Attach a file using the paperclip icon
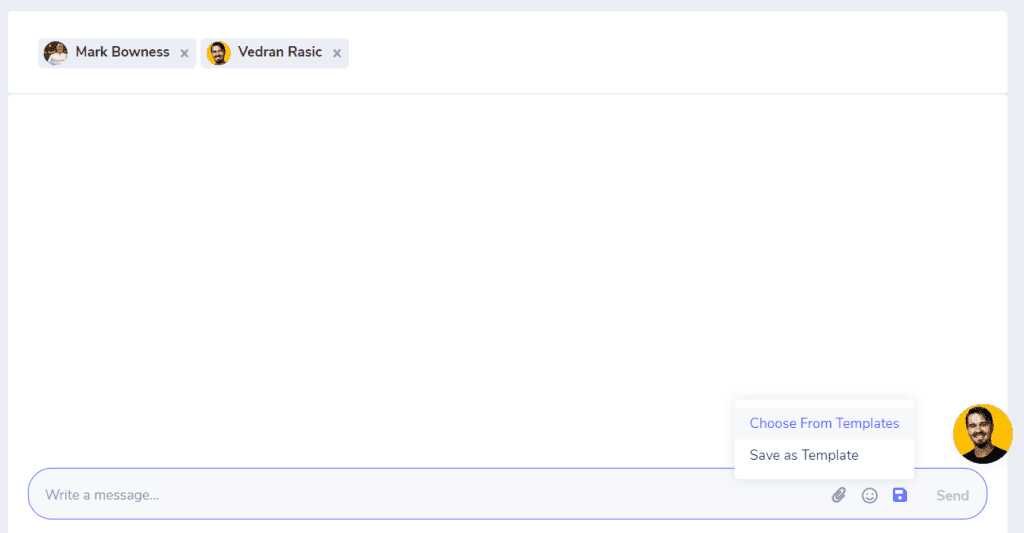This screenshot has width=1024, height=533. click(x=839, y=495)
